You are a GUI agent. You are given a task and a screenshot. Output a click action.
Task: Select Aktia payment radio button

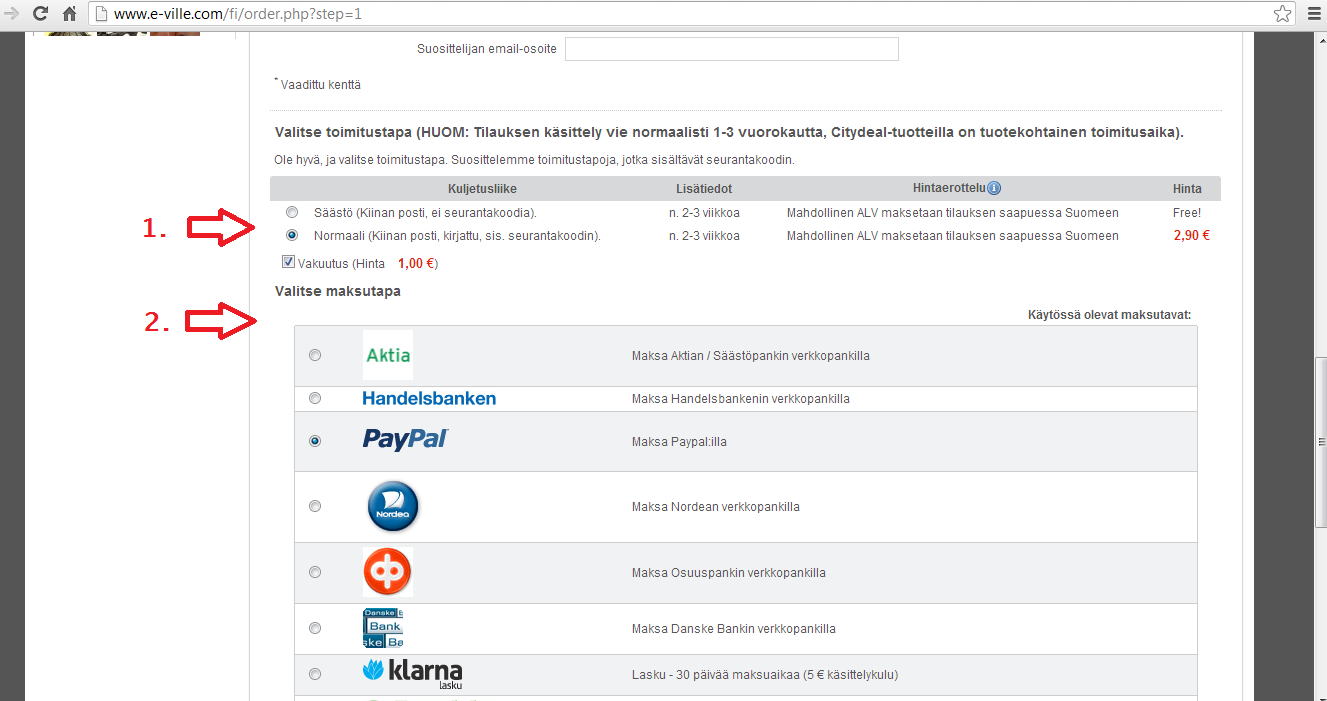[316, 355]
